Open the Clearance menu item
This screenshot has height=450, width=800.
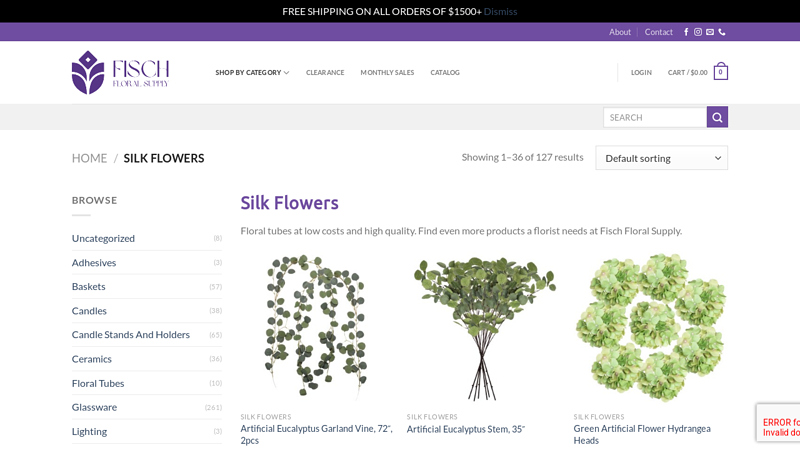click(325, 72)
